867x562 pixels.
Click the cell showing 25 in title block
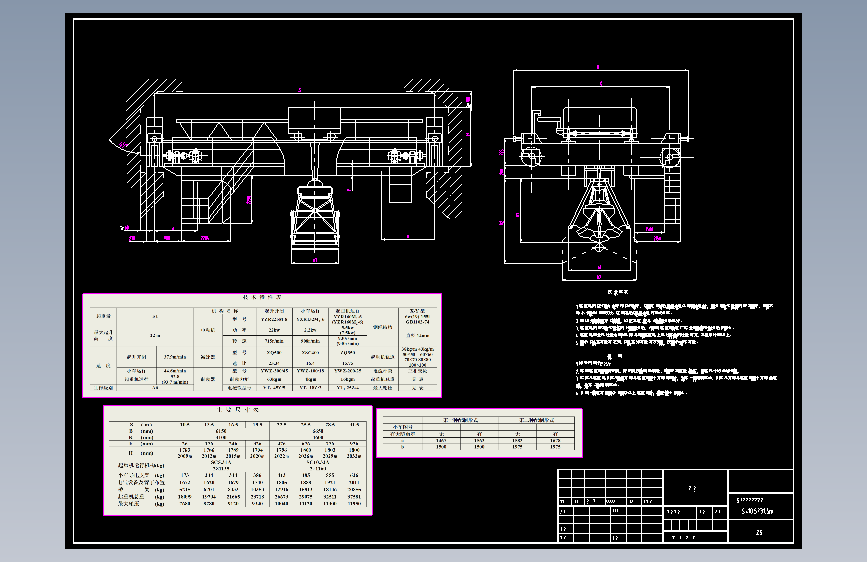tap(761, 532)
